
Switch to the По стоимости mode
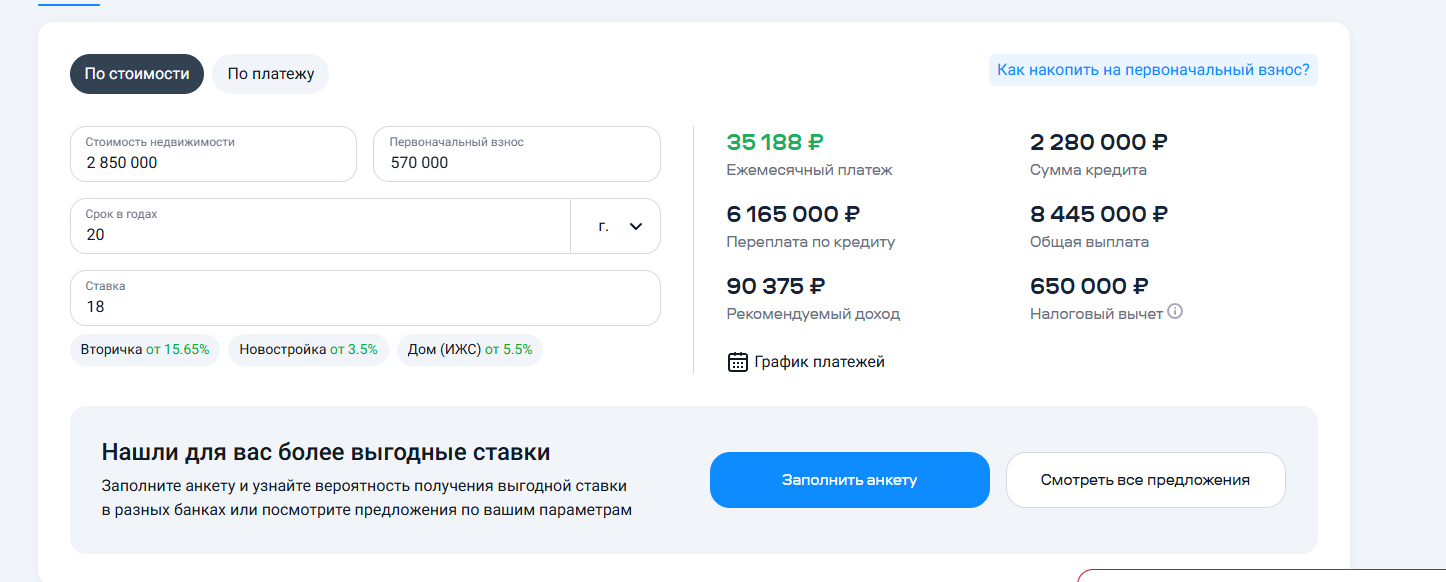[x=137, y=74]
